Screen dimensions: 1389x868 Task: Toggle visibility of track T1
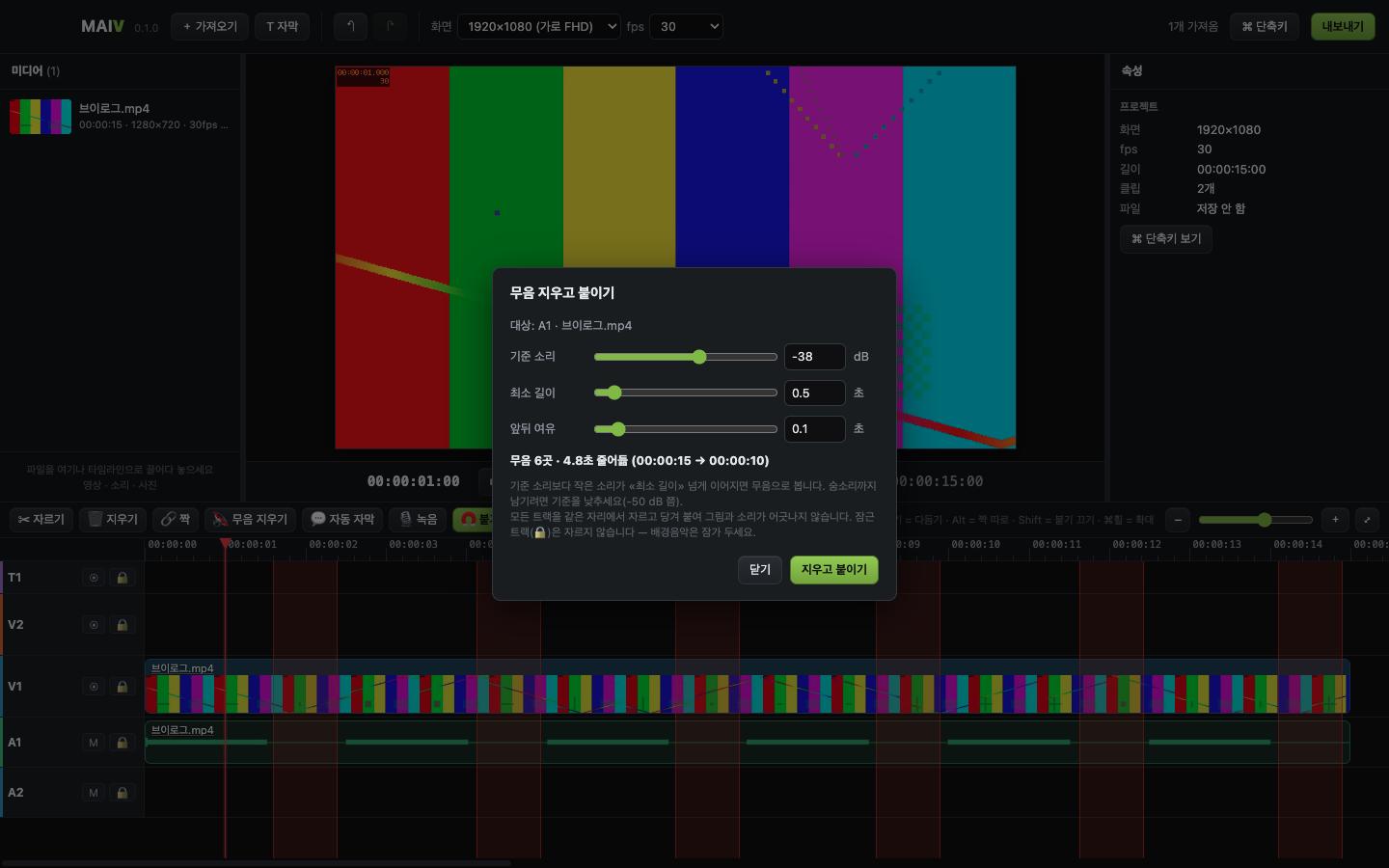pyautogui.click(x=94, y=578)
